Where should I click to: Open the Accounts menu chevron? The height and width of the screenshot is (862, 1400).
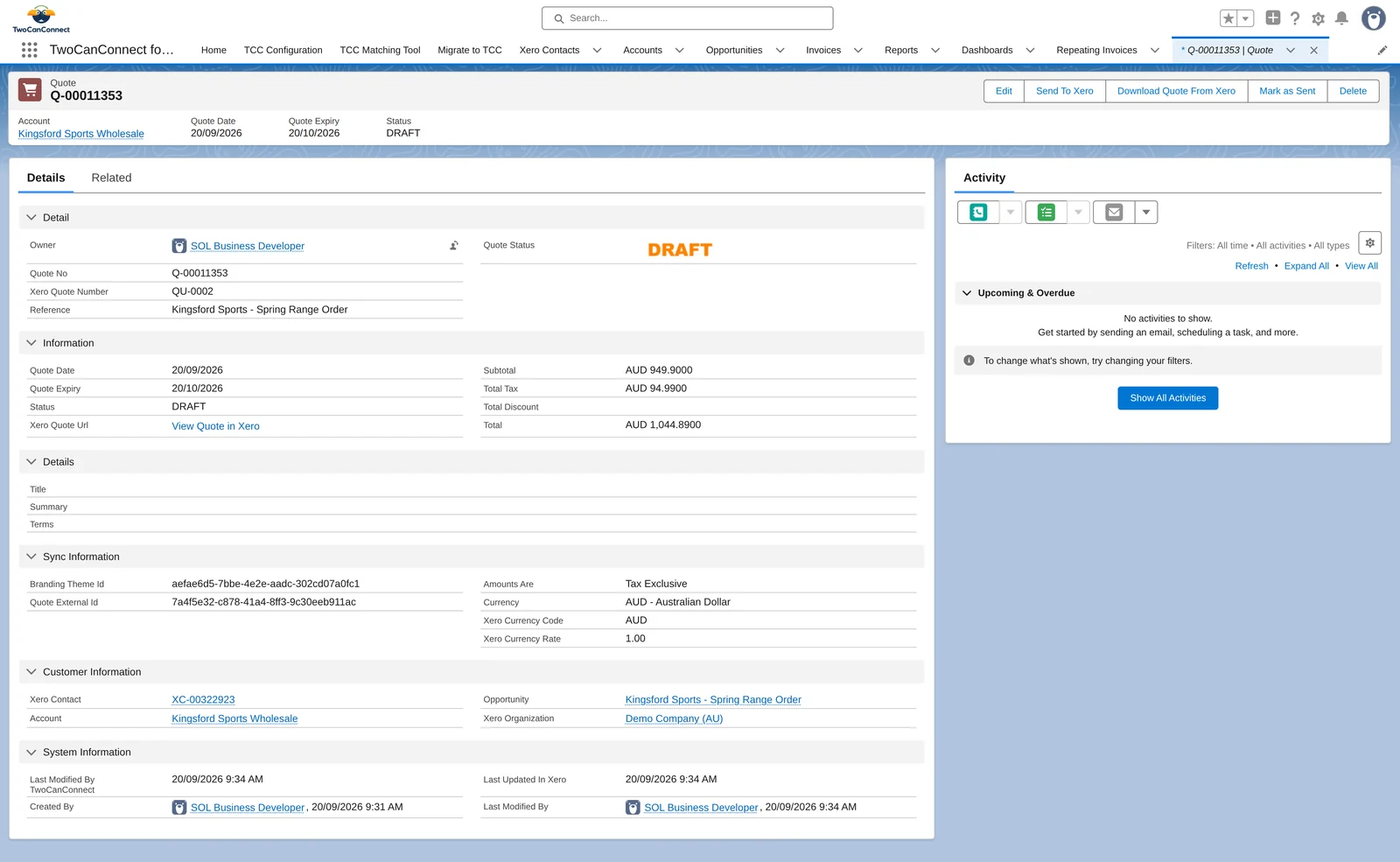click(679, 51)
